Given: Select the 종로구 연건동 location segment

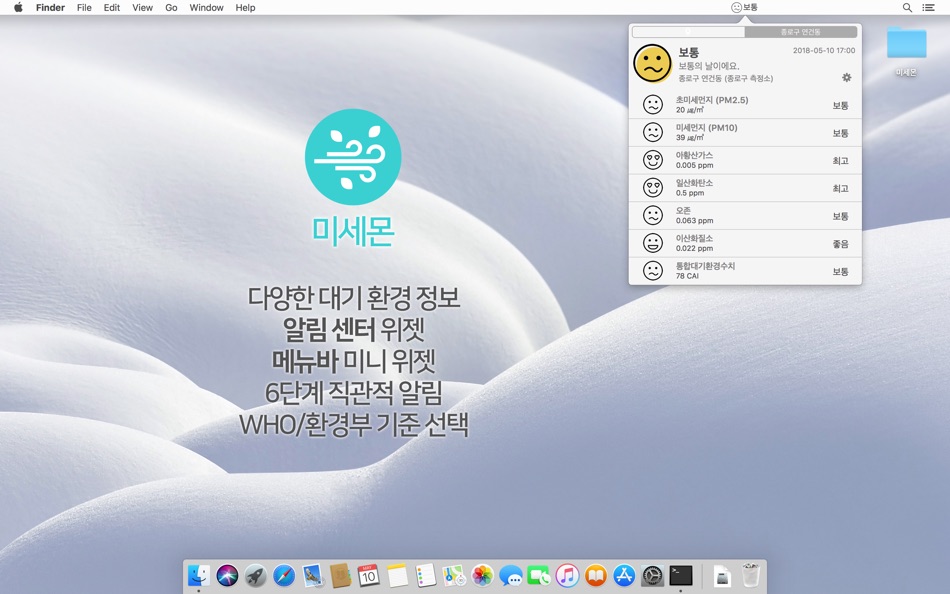Looking at the screenshot, I should click(800, 32).
